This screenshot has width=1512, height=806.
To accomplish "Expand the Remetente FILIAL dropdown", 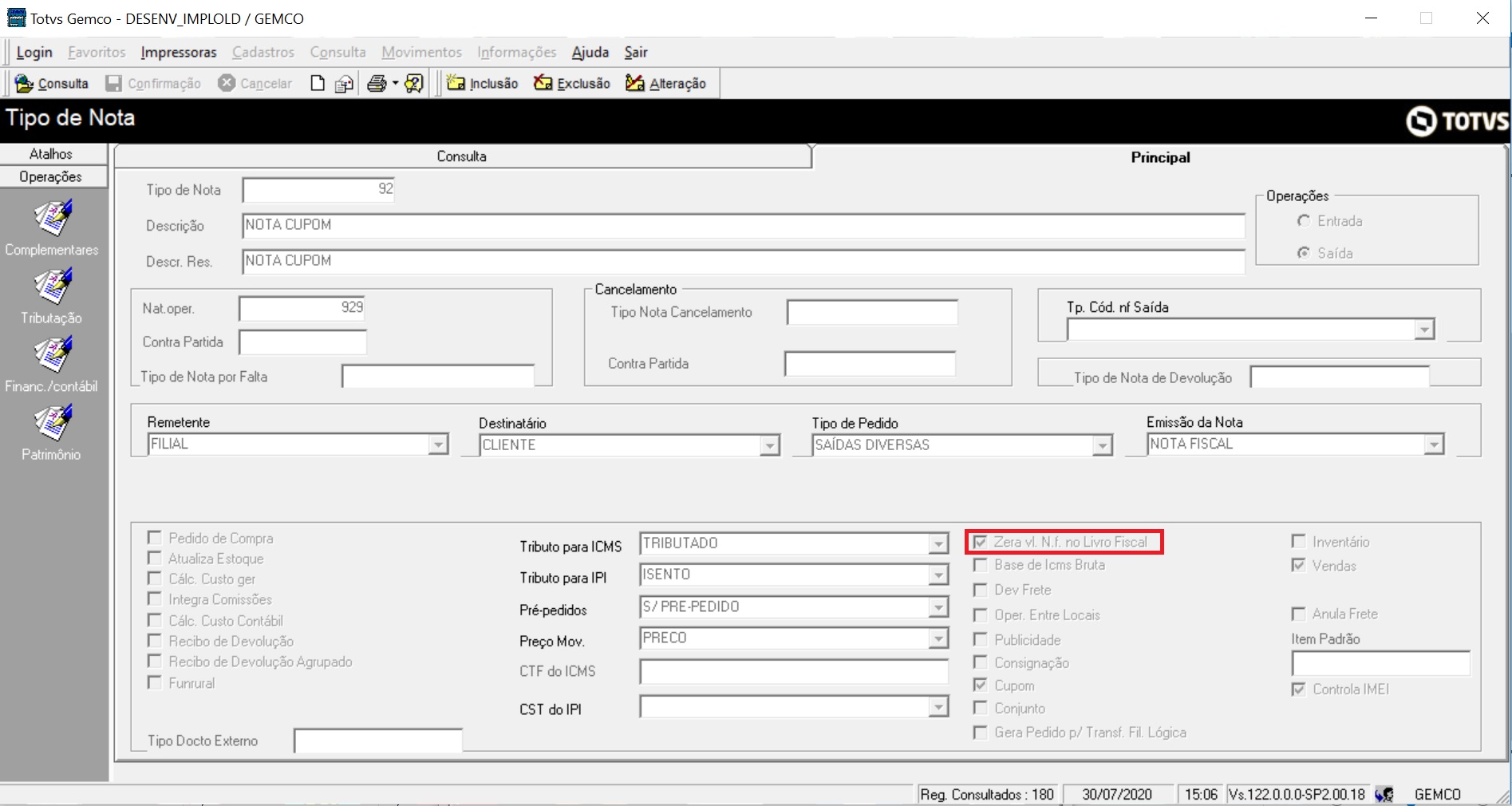I will coord(438,444).
